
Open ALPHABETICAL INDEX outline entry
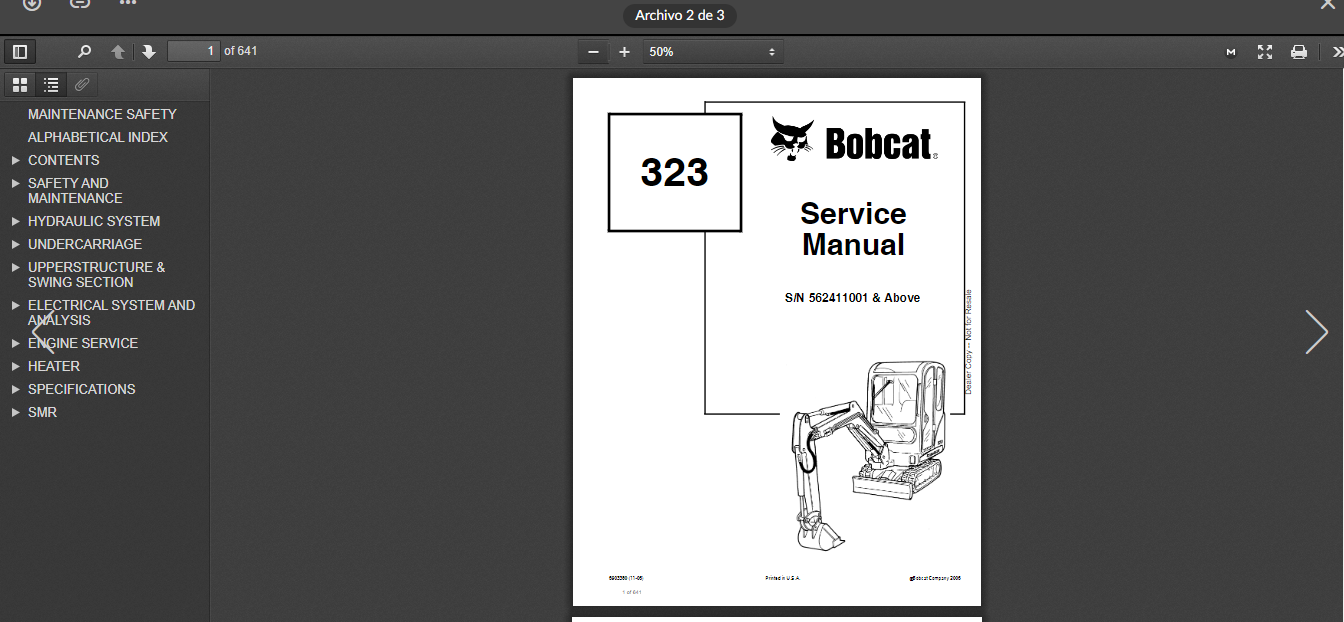pos(98,137)
